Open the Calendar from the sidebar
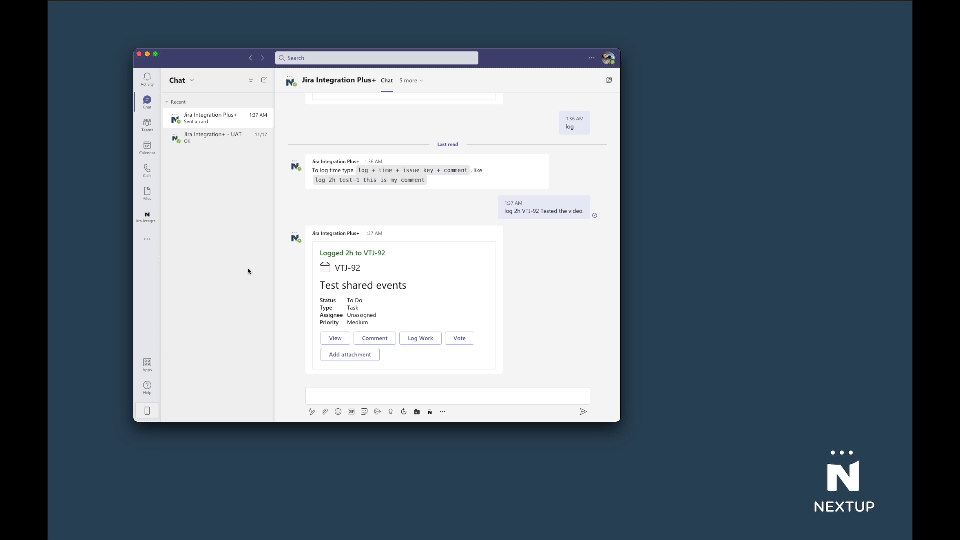 pos(147,148)
